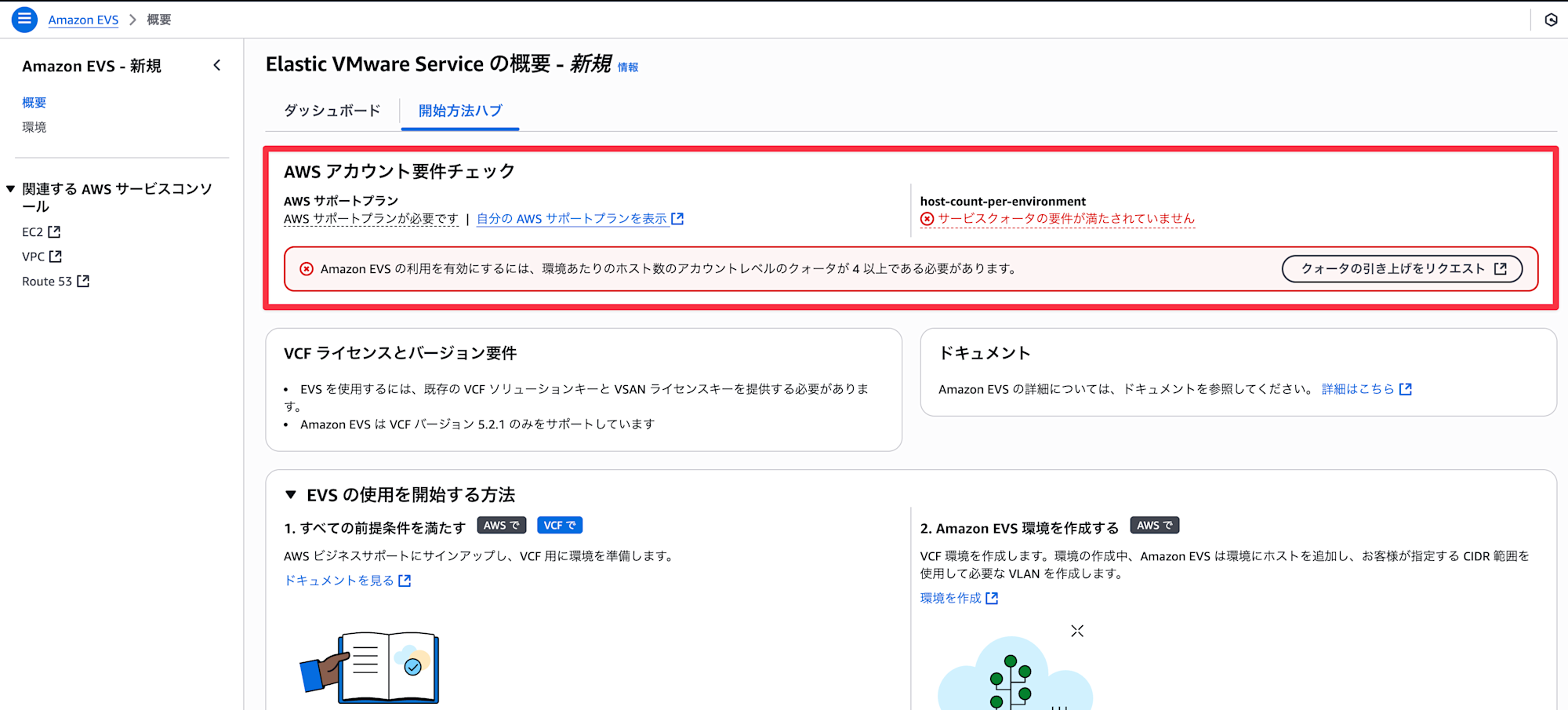
Task: Click AWS サポートプランが必要です text
Action: (371, 219)
